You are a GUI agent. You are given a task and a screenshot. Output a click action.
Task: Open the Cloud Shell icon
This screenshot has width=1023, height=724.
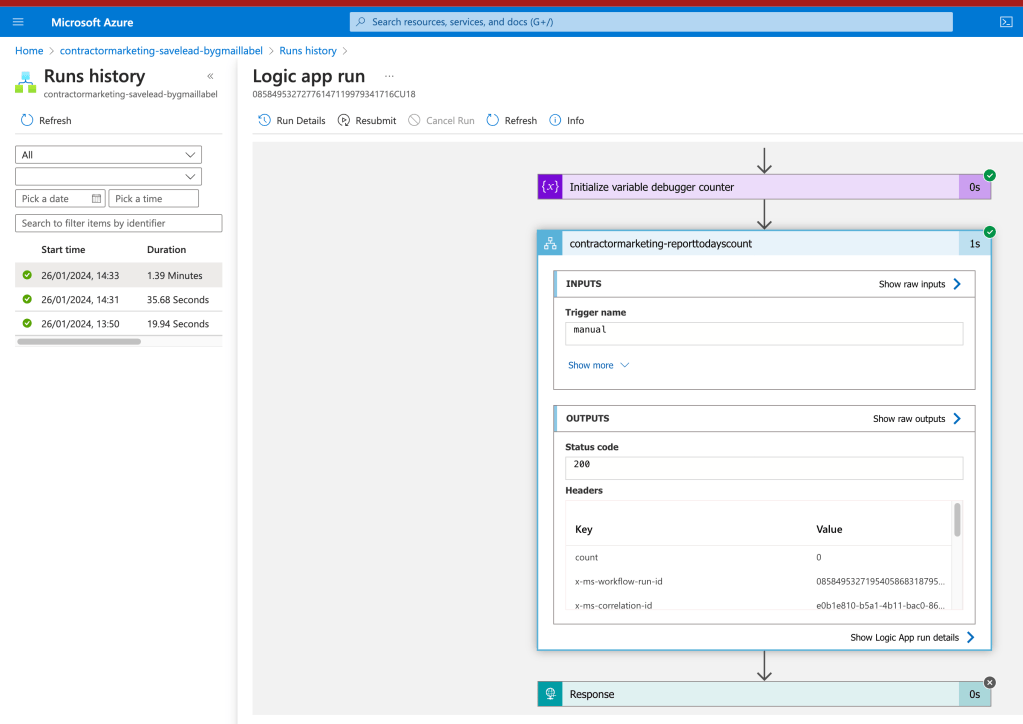[x=1006, y=22]
